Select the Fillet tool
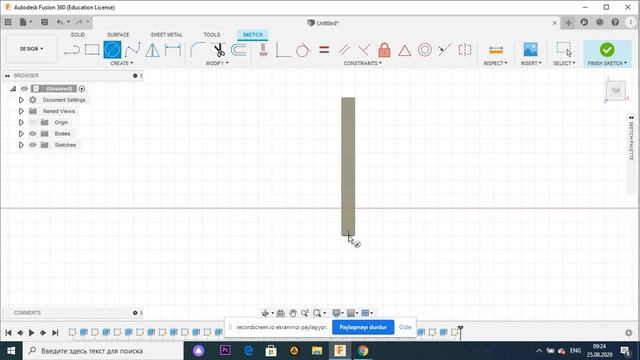The image size is (640, 360). 198,50
